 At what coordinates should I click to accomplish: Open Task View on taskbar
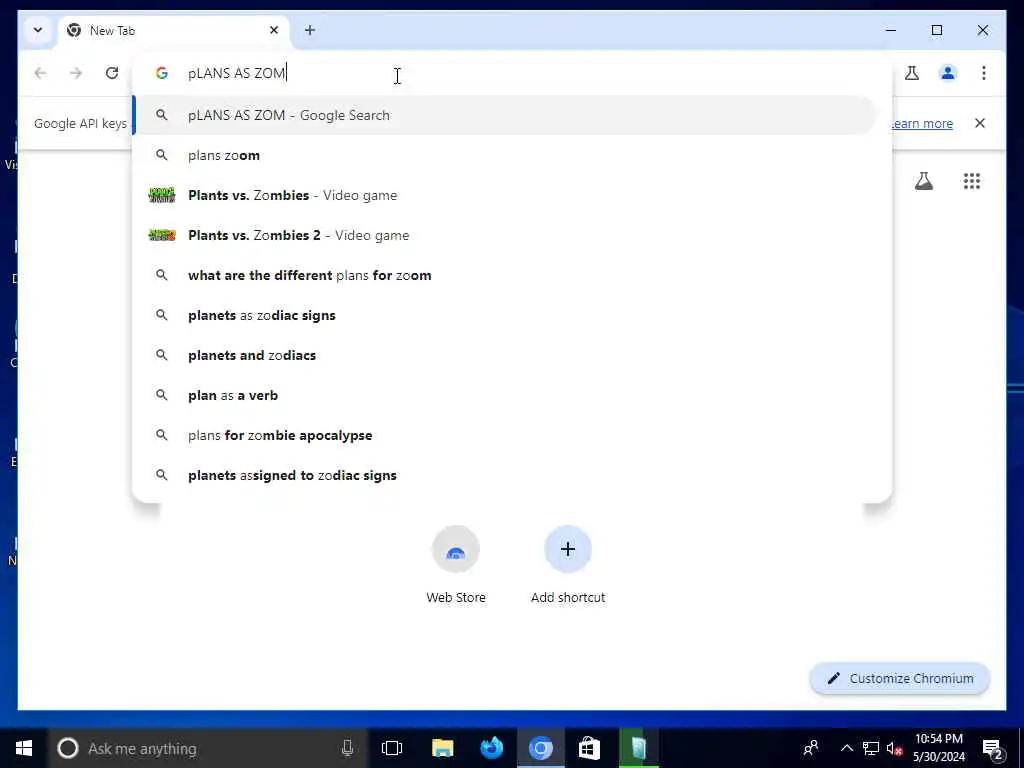tap(392, 748)
